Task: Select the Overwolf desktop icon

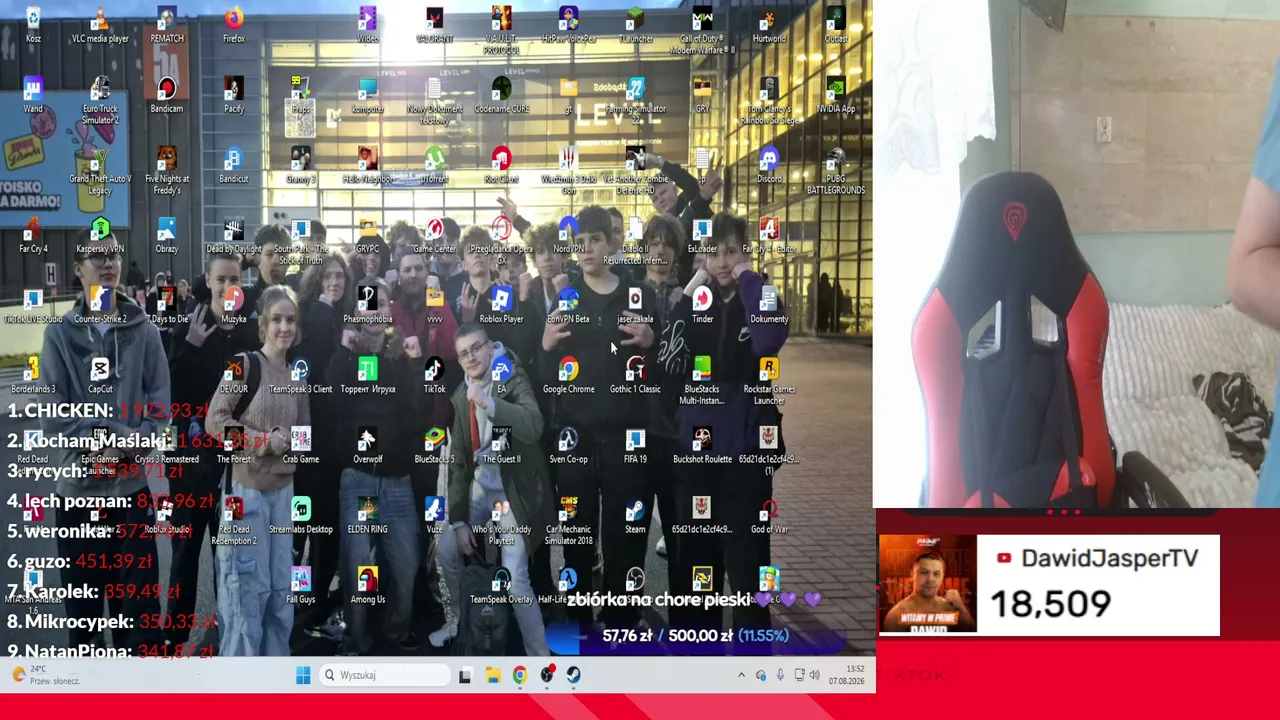Action: coord(368,446)
